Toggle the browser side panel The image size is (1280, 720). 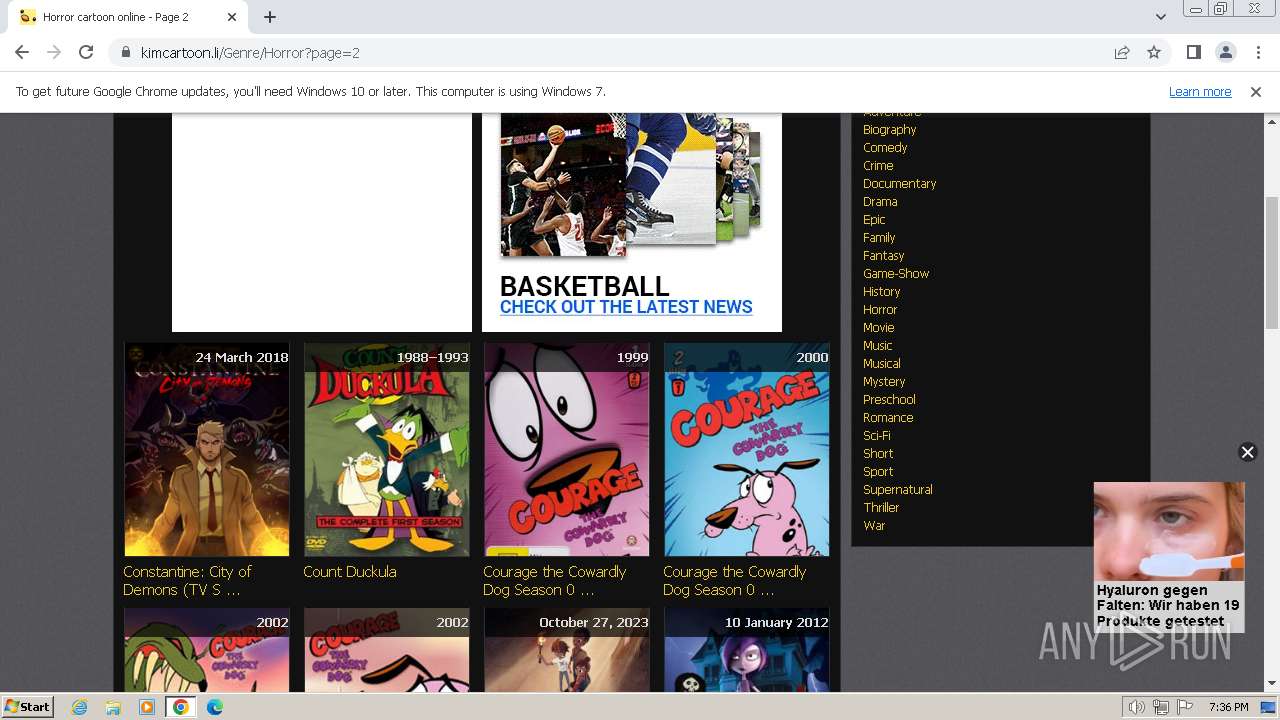(1193, 52)
